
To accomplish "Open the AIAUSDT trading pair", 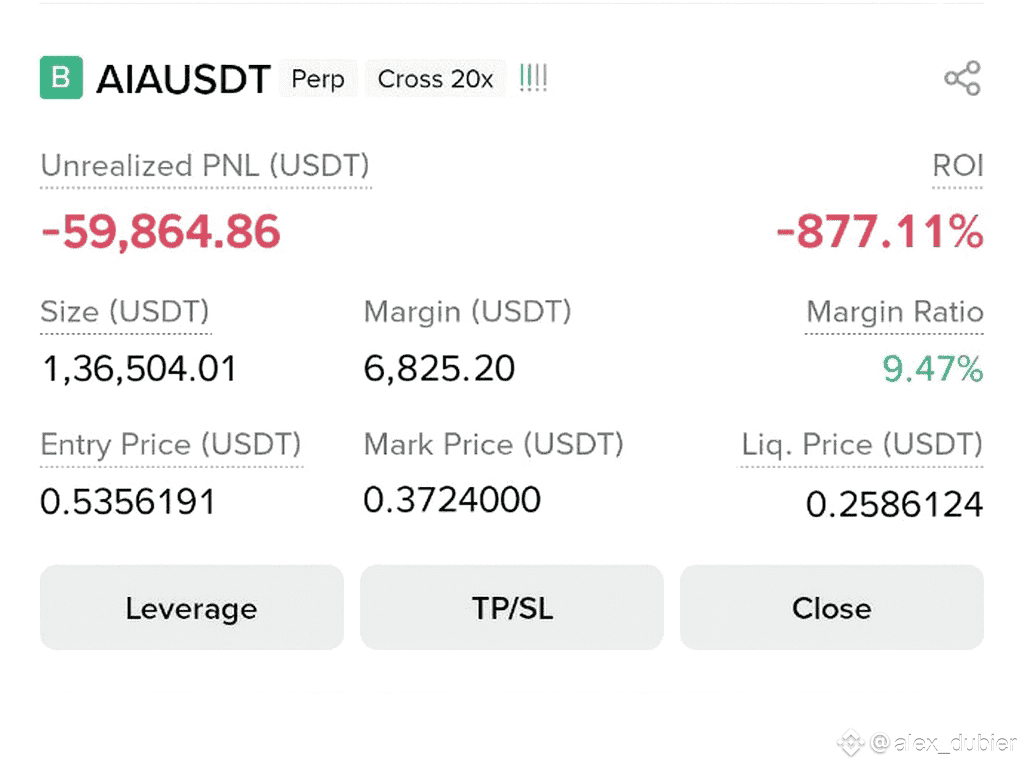I will tap(183, 79).
